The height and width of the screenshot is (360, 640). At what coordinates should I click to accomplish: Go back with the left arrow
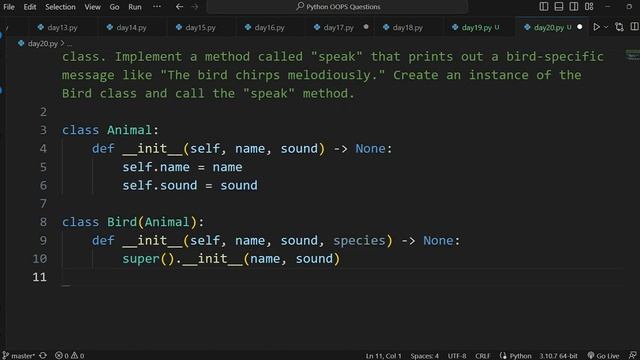(x=179, y=7)
